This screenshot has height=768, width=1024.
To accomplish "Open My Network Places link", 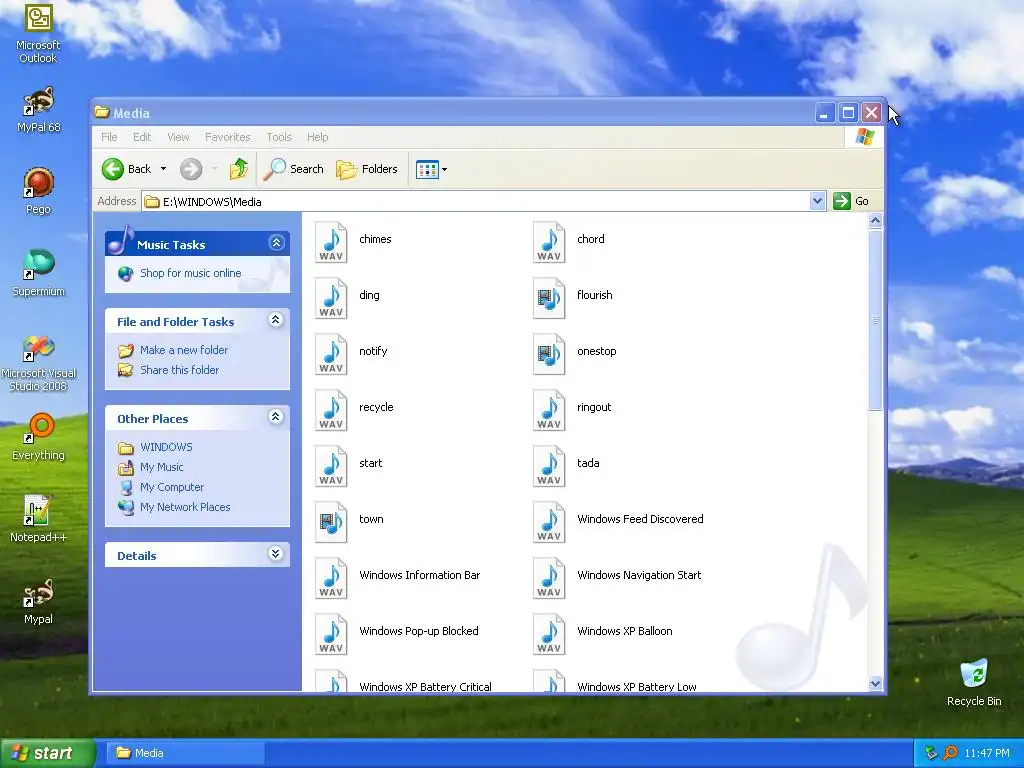I will tap(185, 507).
